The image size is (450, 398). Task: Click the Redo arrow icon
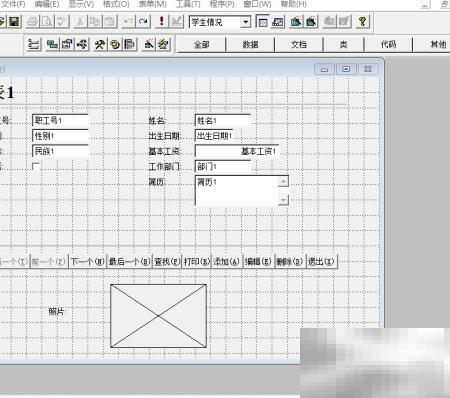143,22
